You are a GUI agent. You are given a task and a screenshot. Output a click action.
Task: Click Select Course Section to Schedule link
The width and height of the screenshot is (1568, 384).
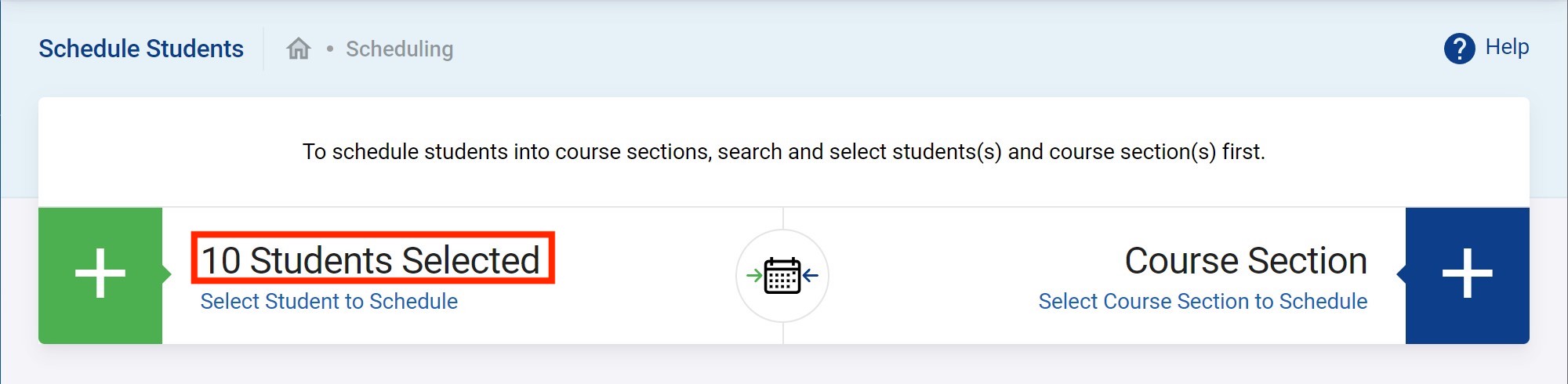tap(1202, 301)
